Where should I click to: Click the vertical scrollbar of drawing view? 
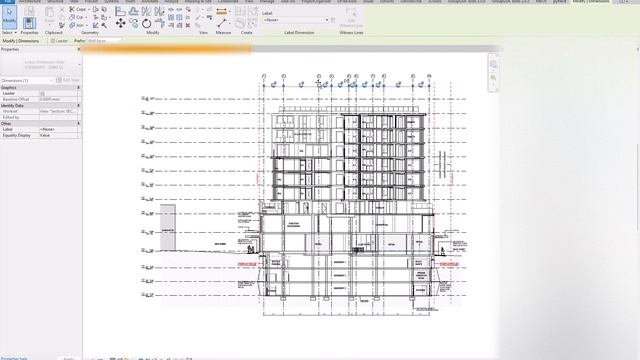pyautogui.click(x=637, y=188)
